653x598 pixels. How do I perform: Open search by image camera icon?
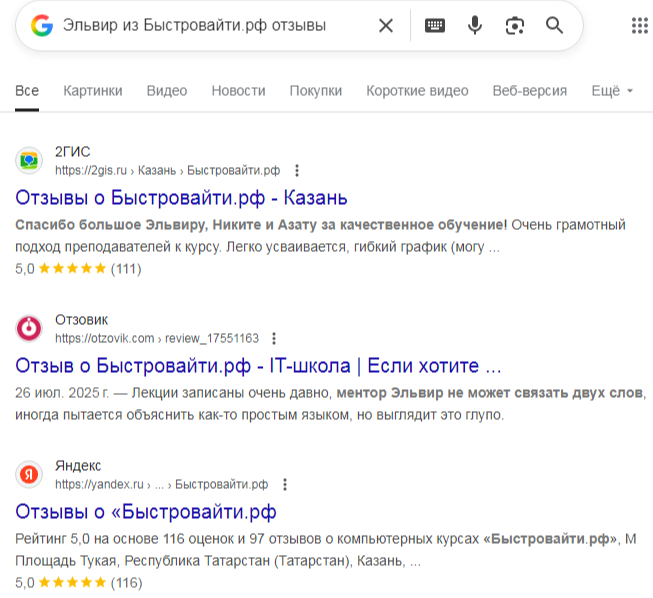(515, 25)
